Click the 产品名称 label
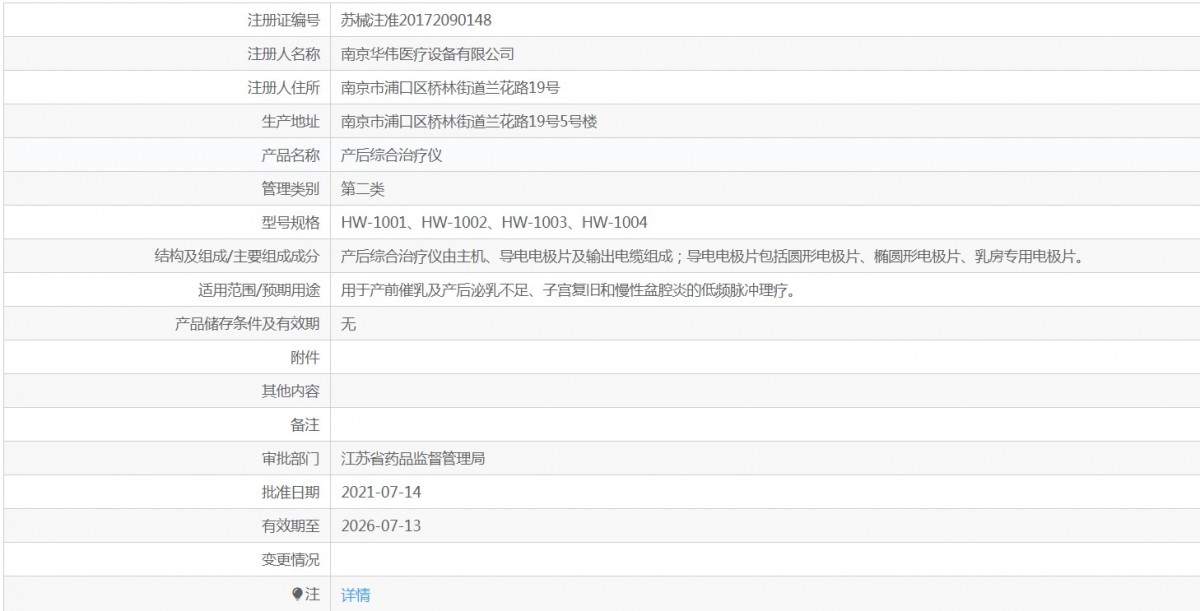Screen dimensions: 1200x611 [290, 155]
